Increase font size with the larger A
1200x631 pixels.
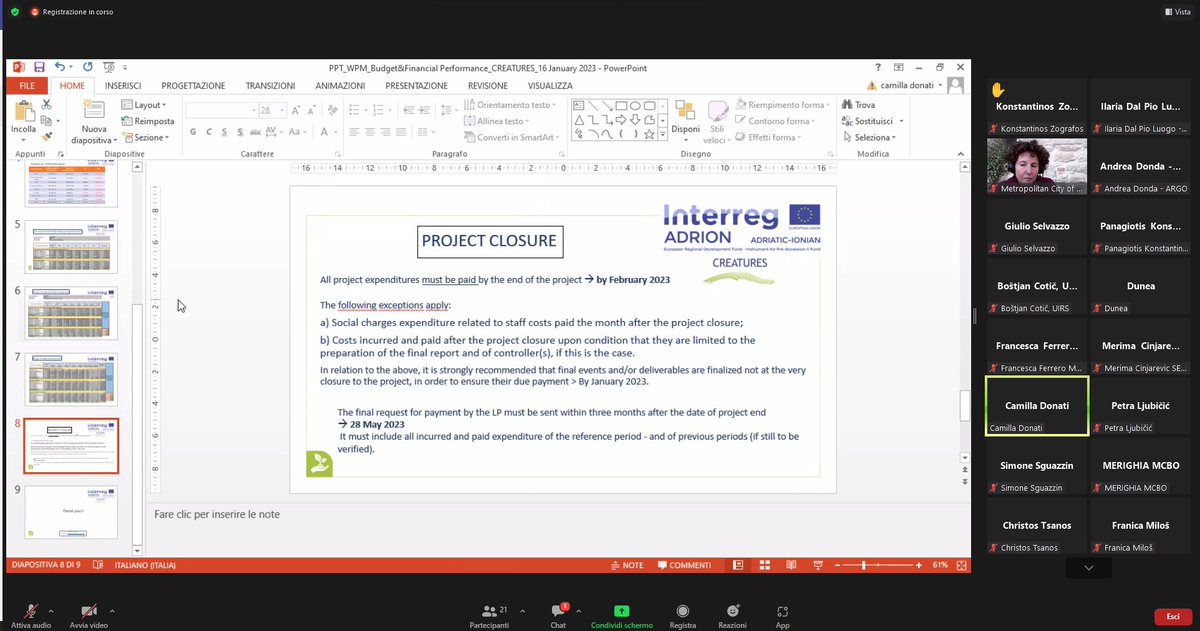point(295,110)
